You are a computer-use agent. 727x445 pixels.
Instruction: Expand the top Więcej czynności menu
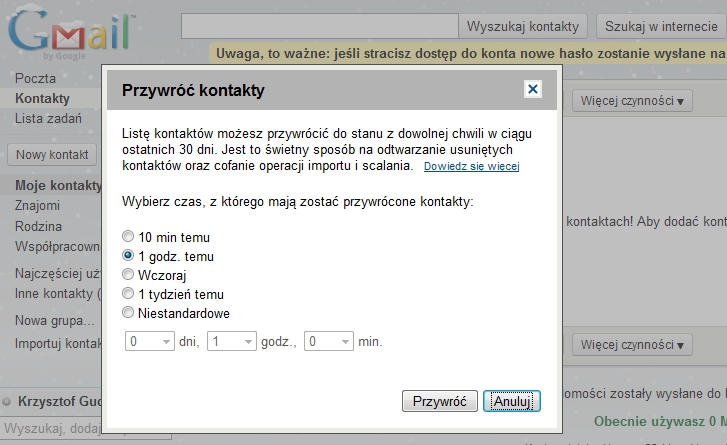632,100
